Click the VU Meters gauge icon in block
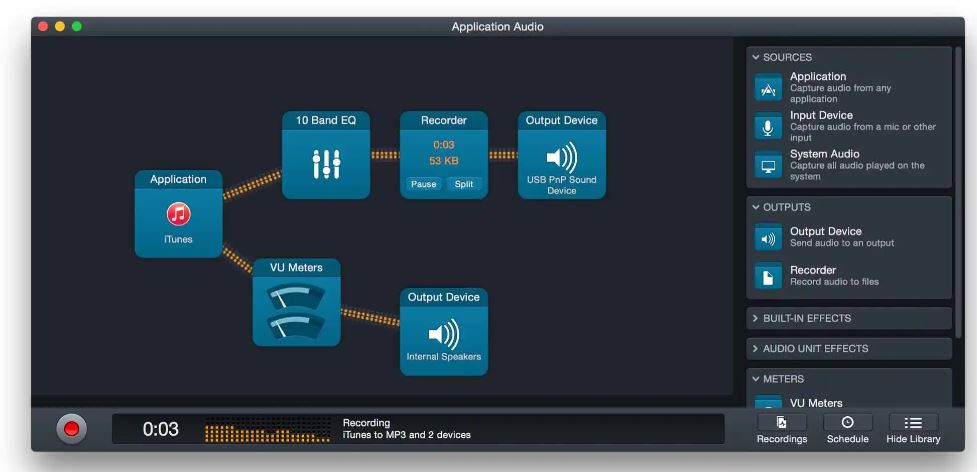This screenshot has width=977, height=472. pyautogui.click(x=297, y=311)
